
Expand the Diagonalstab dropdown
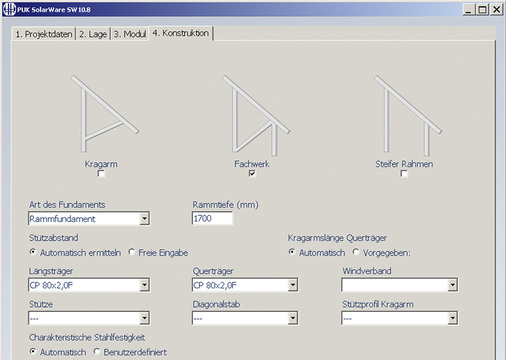[293, 318]
